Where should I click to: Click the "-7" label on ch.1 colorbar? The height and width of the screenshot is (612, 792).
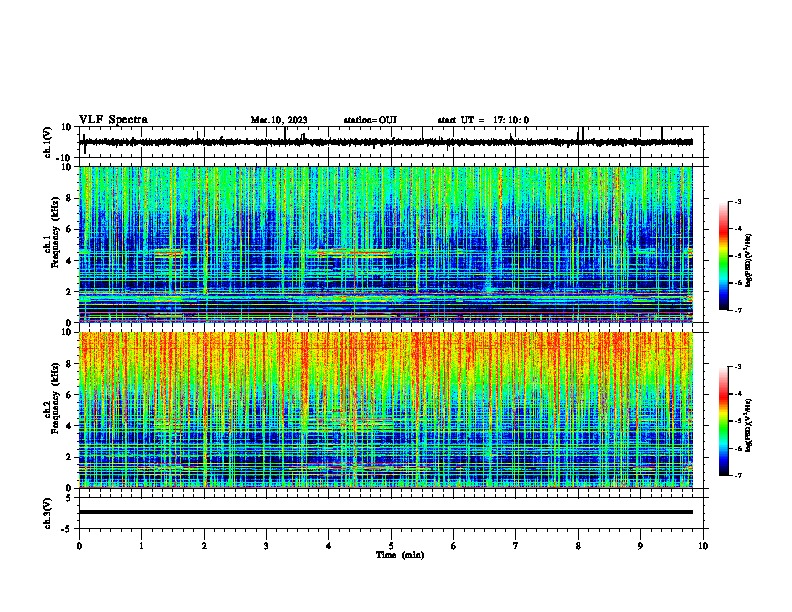(738, 310)
